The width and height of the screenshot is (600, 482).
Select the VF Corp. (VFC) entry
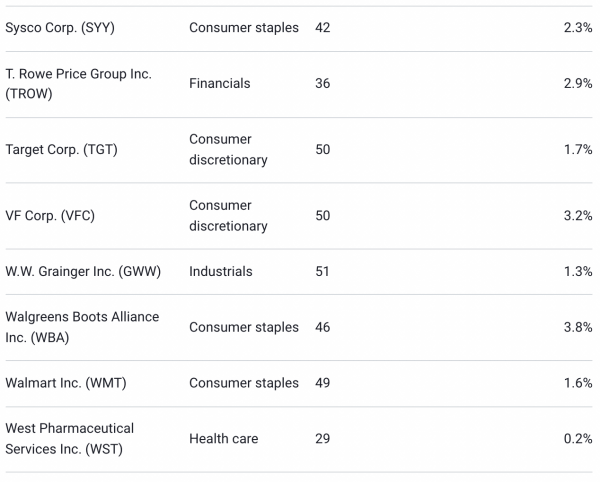coord(50,216)
